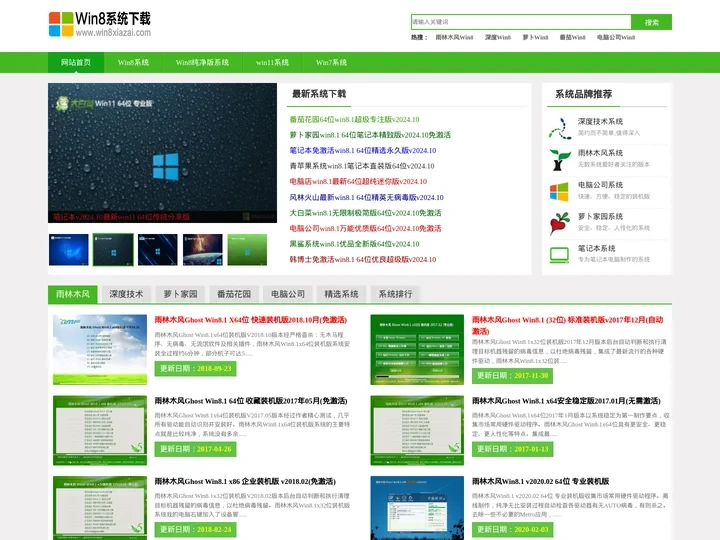
Task: Open 大白菜win8.1无限制极简版 link
Action: [365, 213]
